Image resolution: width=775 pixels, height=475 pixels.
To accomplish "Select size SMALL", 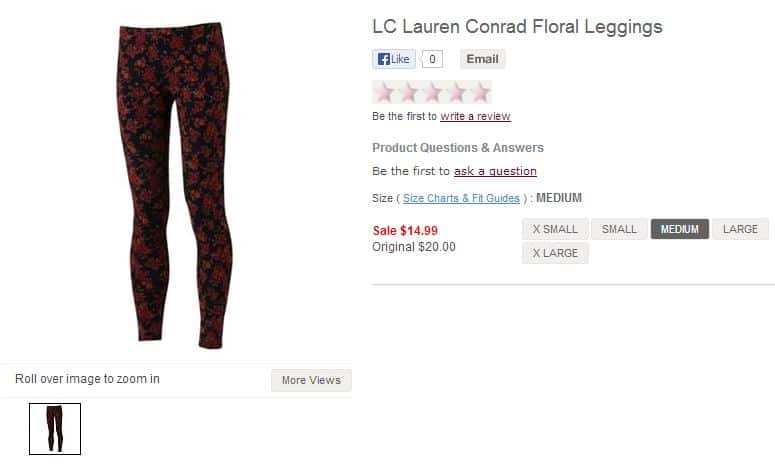I will [x=619, y=229].
